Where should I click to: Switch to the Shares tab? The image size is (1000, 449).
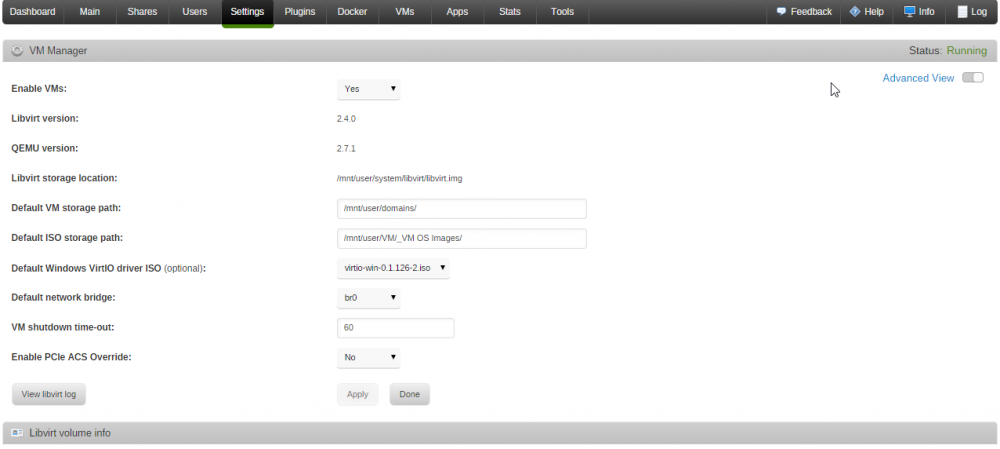coord(142,12)
